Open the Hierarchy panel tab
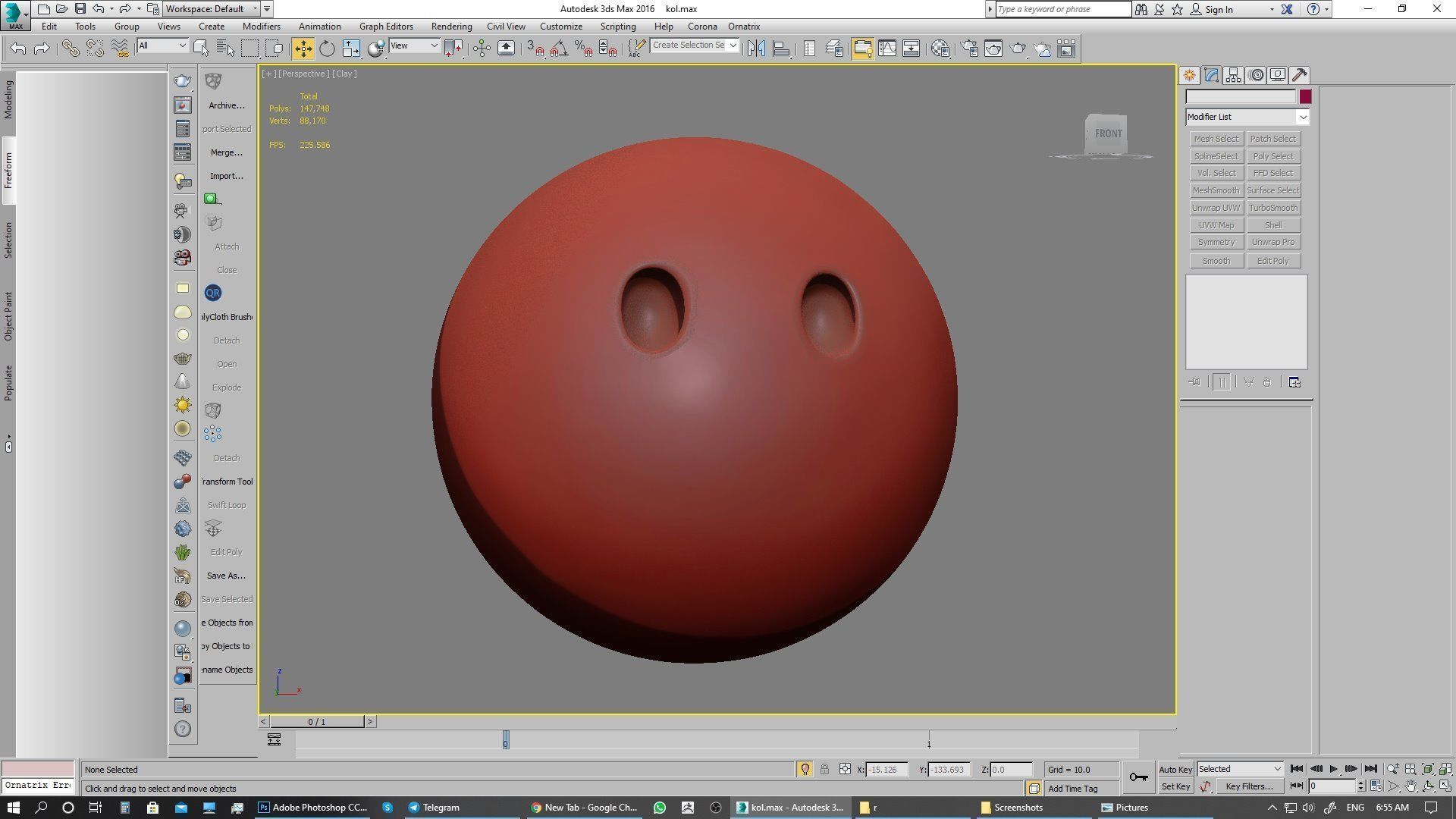Screen dimensions: 1456x819 point(1233,75)
